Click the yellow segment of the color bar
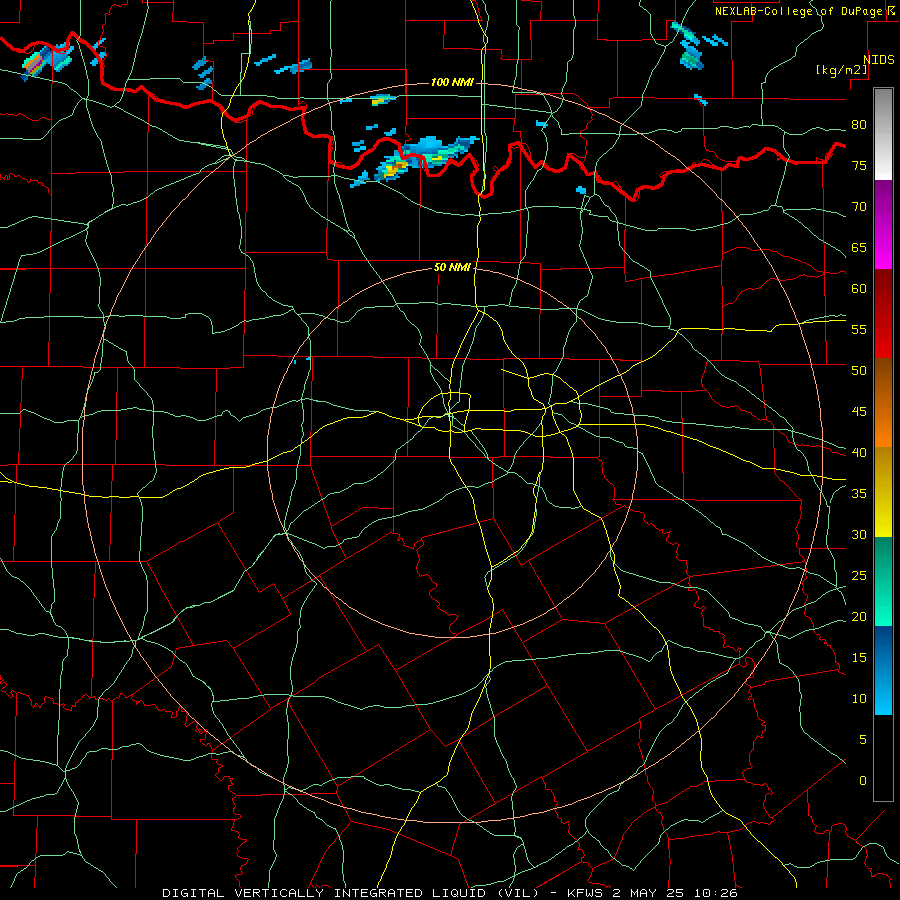This screenshot has height=900, width=900. tap(883, 492)
